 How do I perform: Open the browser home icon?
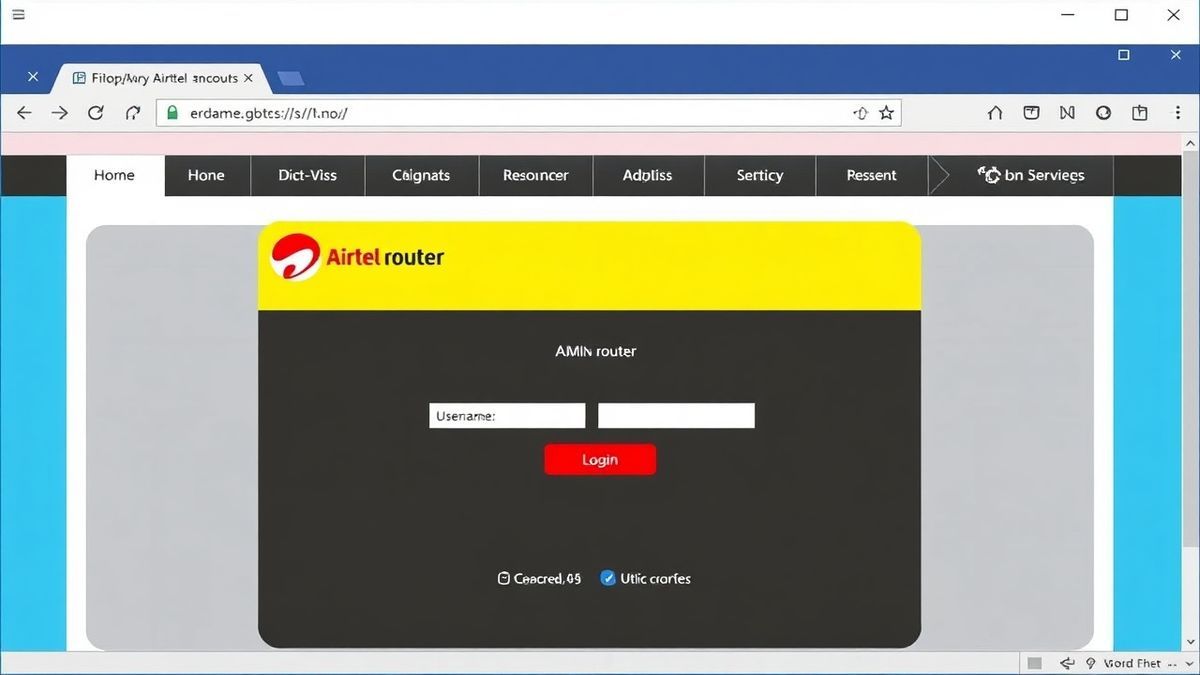pyautogui.click(x=995, y=113)
